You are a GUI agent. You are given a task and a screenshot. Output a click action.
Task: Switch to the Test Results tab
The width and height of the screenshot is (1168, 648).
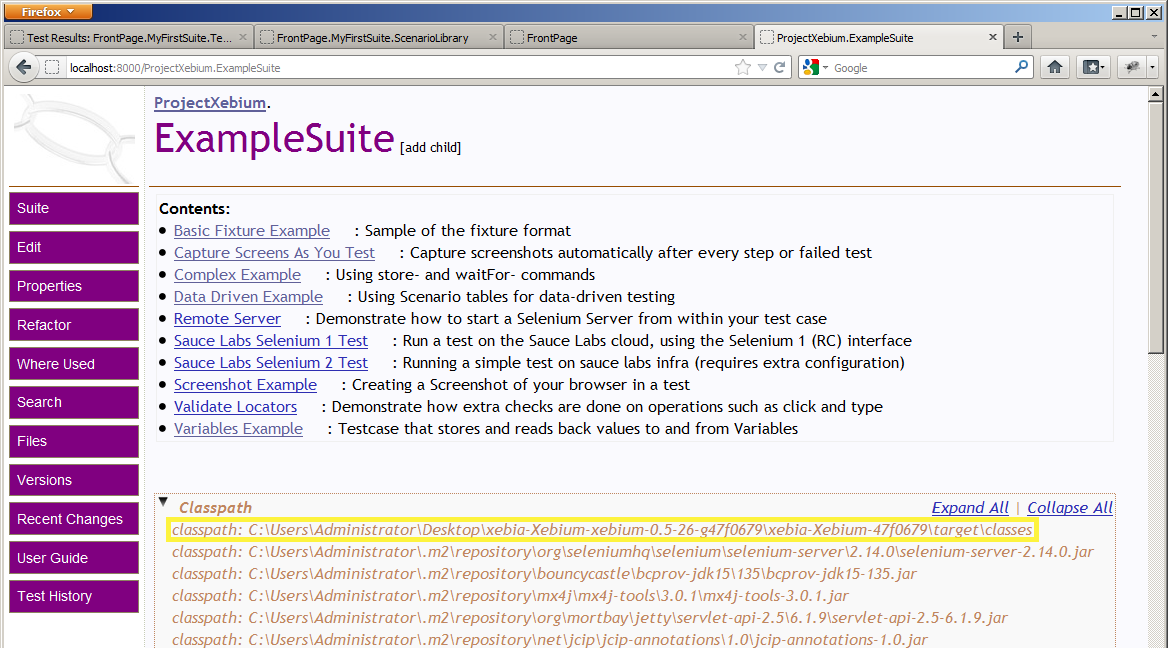129,37
